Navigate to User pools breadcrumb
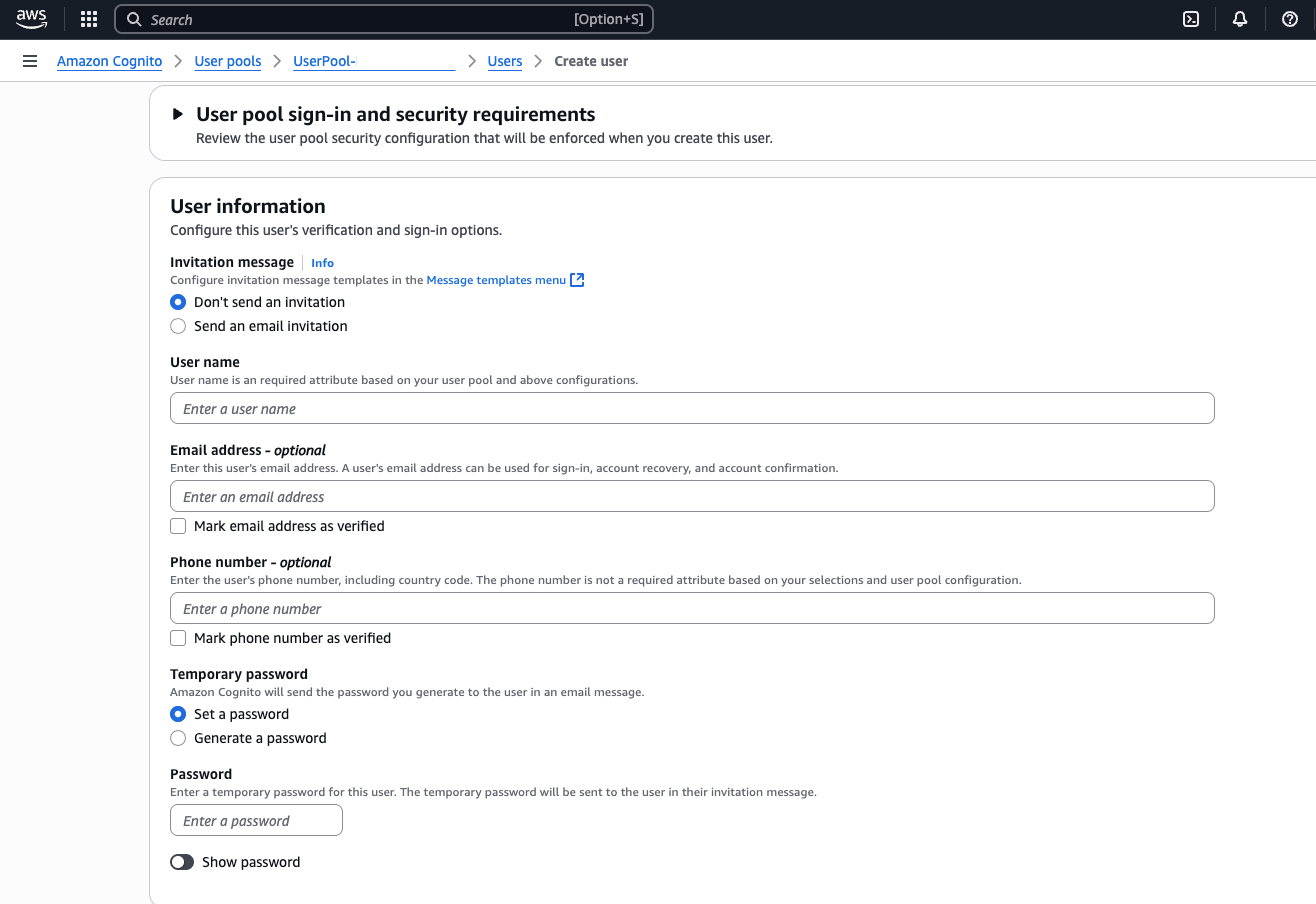The height and width of the screenshot is (904, 1316). [227, 61]
